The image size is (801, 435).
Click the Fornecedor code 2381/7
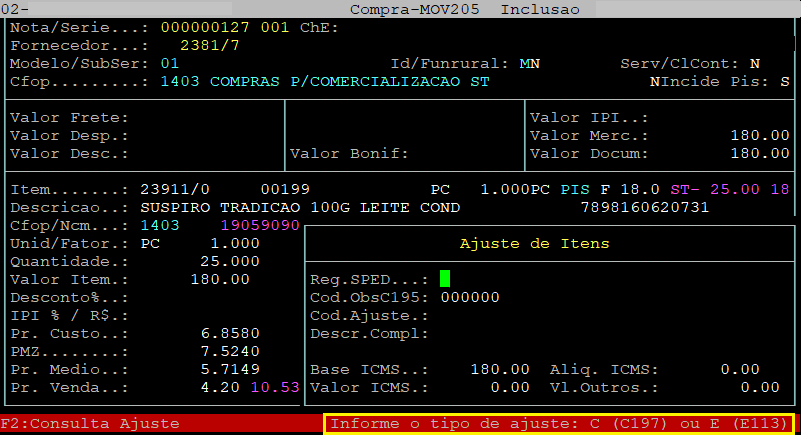click(210, 45)
